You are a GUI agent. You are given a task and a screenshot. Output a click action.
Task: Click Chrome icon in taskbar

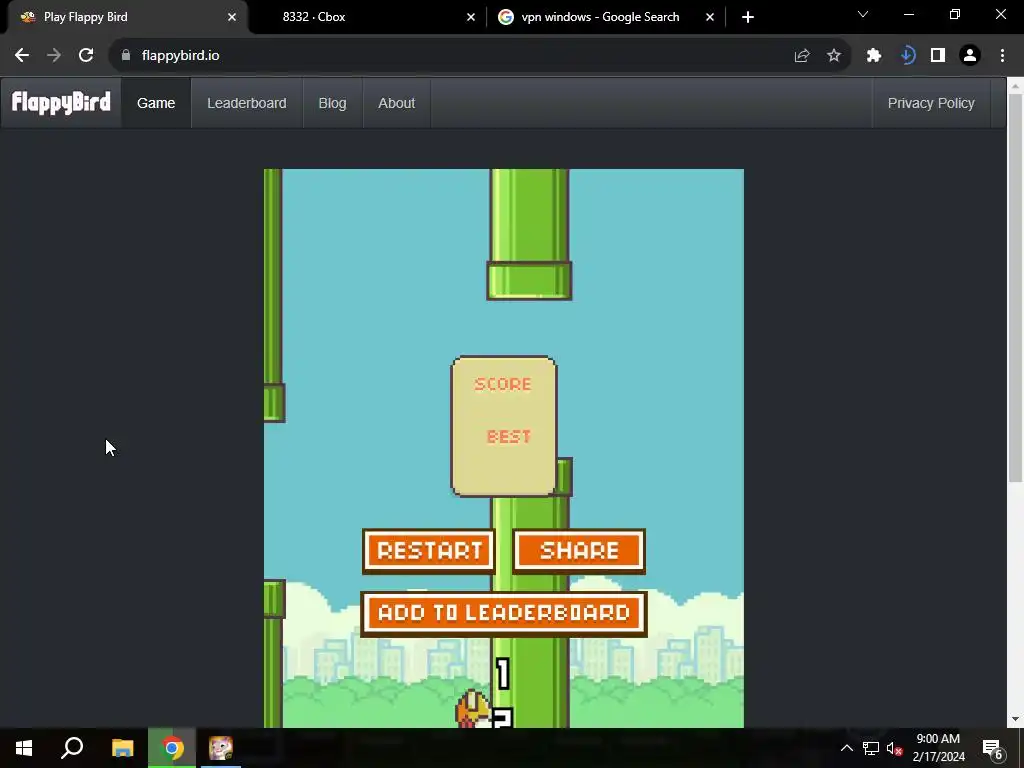point(172,748)
